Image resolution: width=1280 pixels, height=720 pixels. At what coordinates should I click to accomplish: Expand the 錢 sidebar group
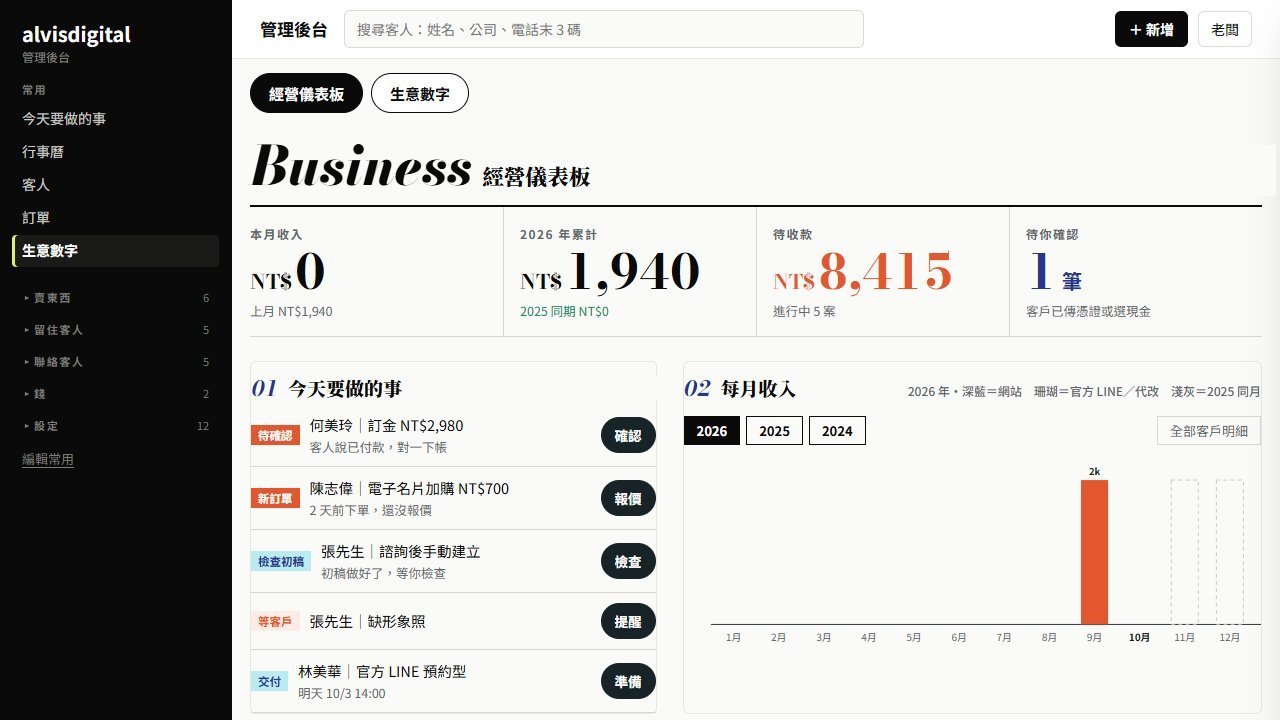point(115,394)
